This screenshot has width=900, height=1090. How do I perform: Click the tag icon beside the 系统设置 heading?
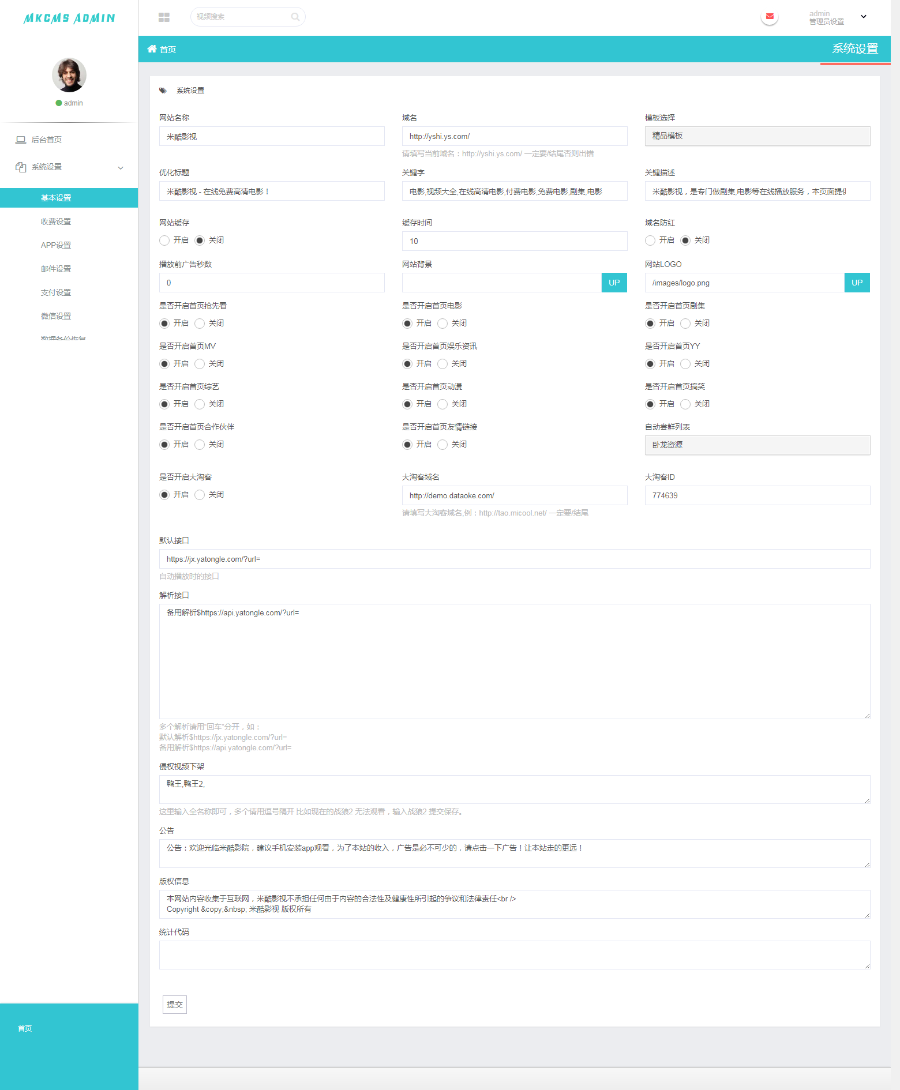(x=163, y=90)
